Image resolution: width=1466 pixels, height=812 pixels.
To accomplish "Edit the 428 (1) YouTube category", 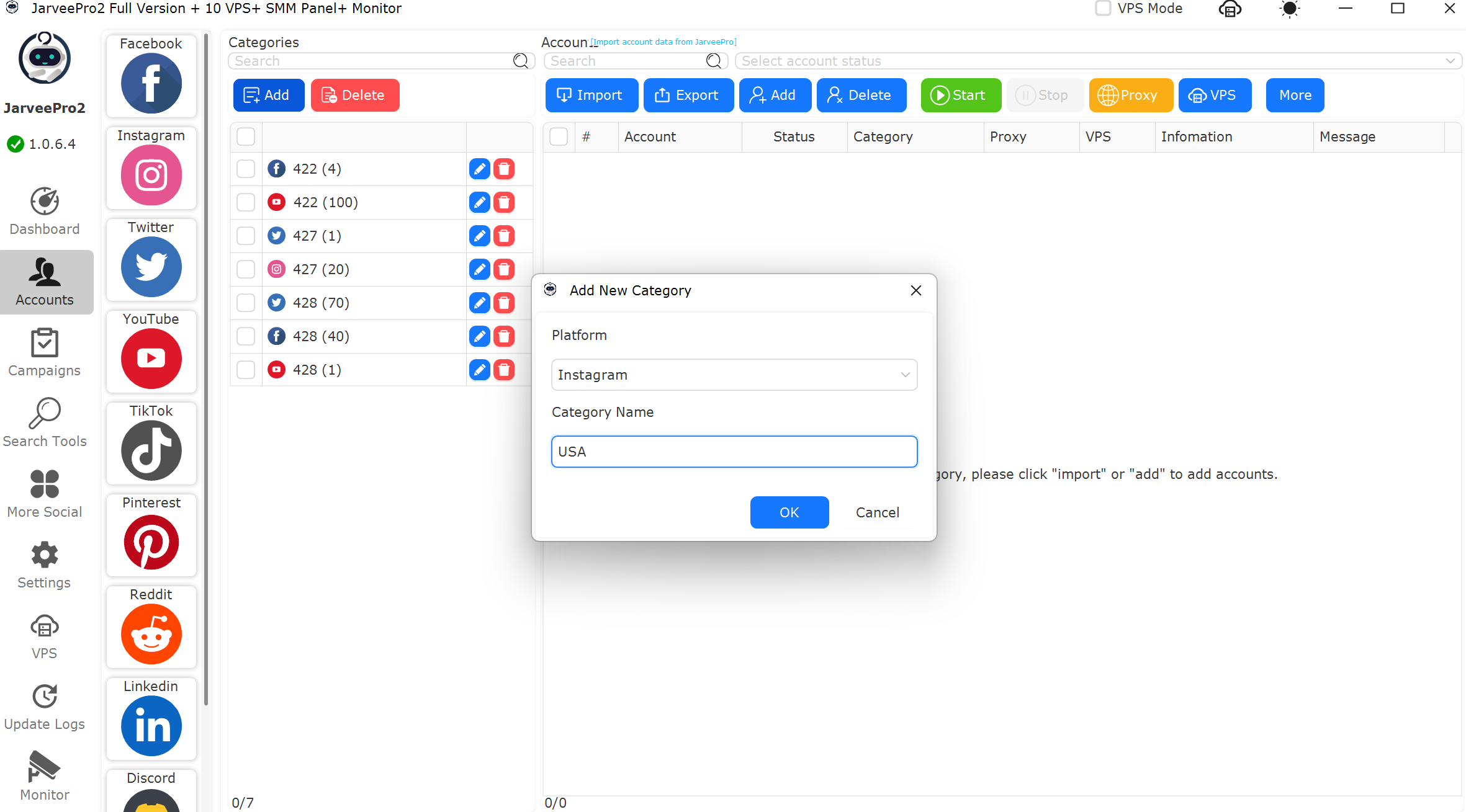I will click(480, 370).
